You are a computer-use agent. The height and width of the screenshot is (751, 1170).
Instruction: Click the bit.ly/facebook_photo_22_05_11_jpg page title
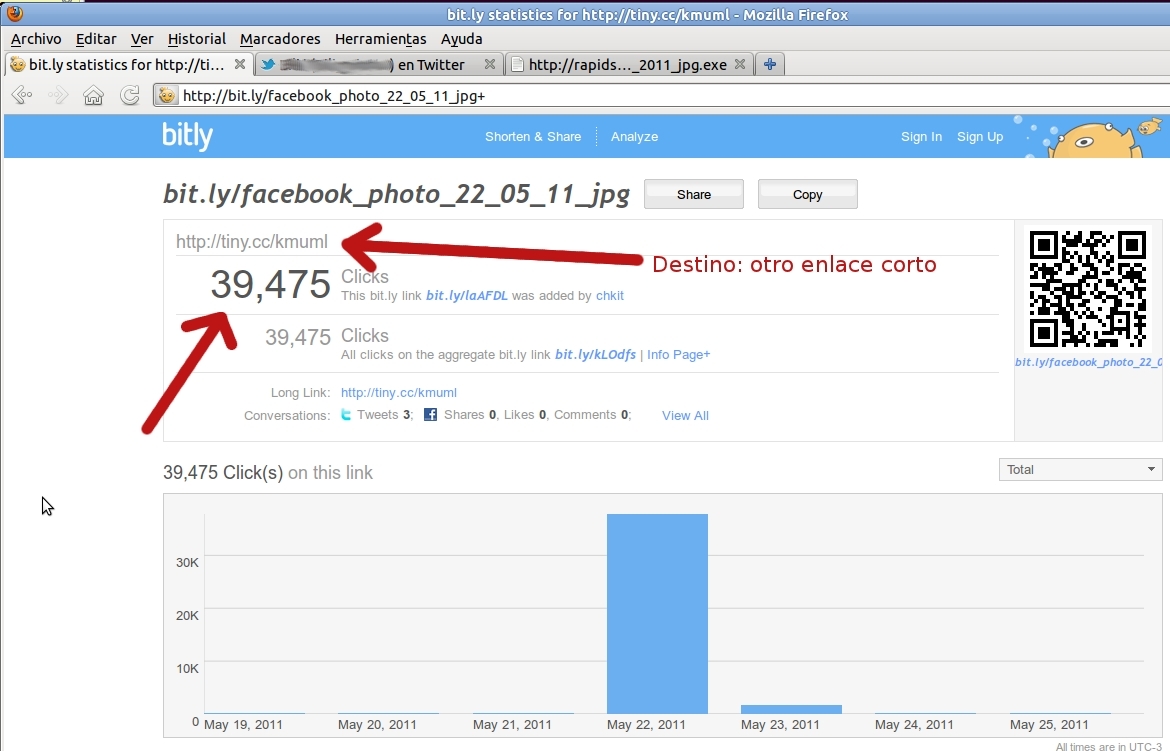click(x=396, y=194)
